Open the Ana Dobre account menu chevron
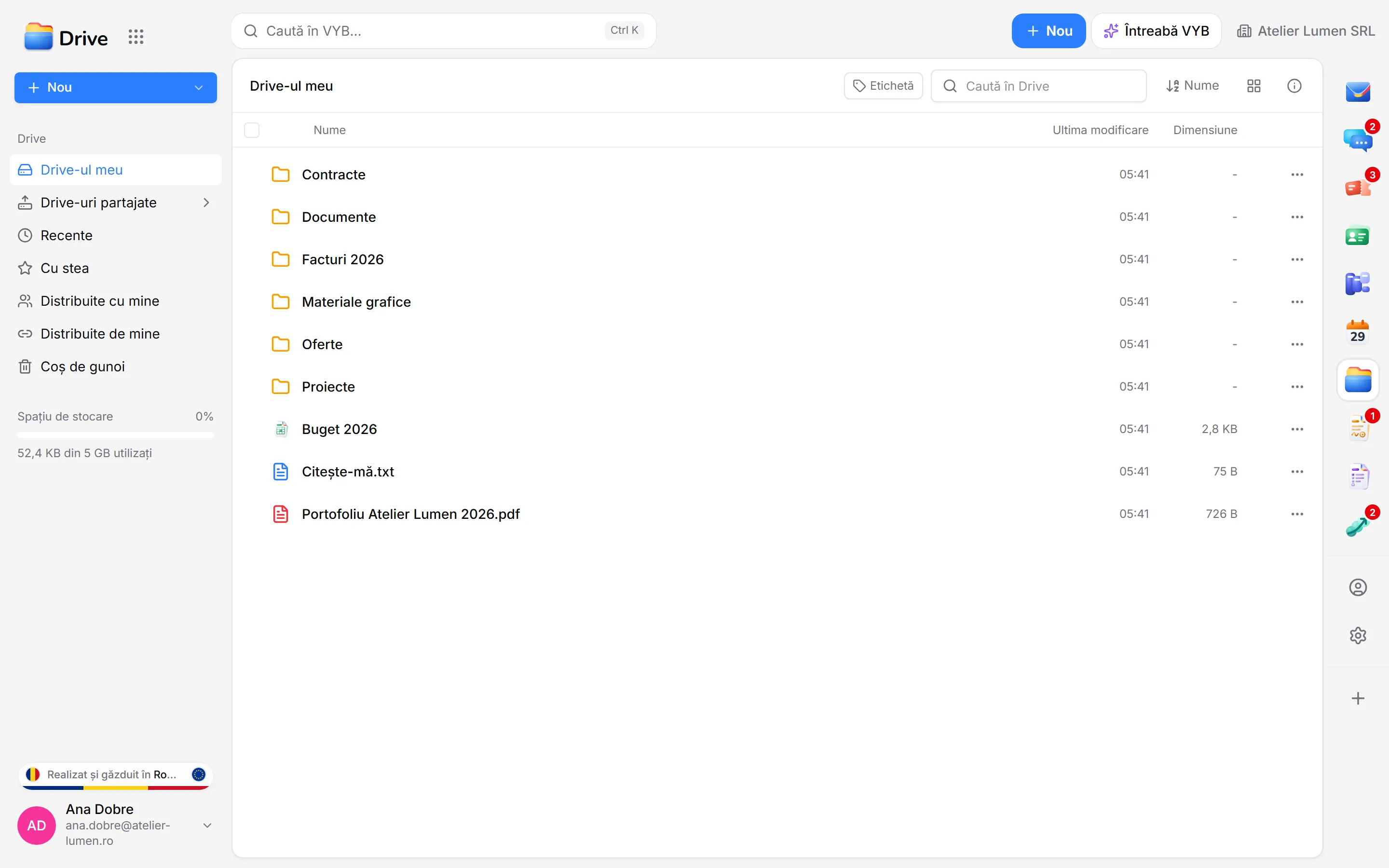1389x868 pixels. coord(207,826)
